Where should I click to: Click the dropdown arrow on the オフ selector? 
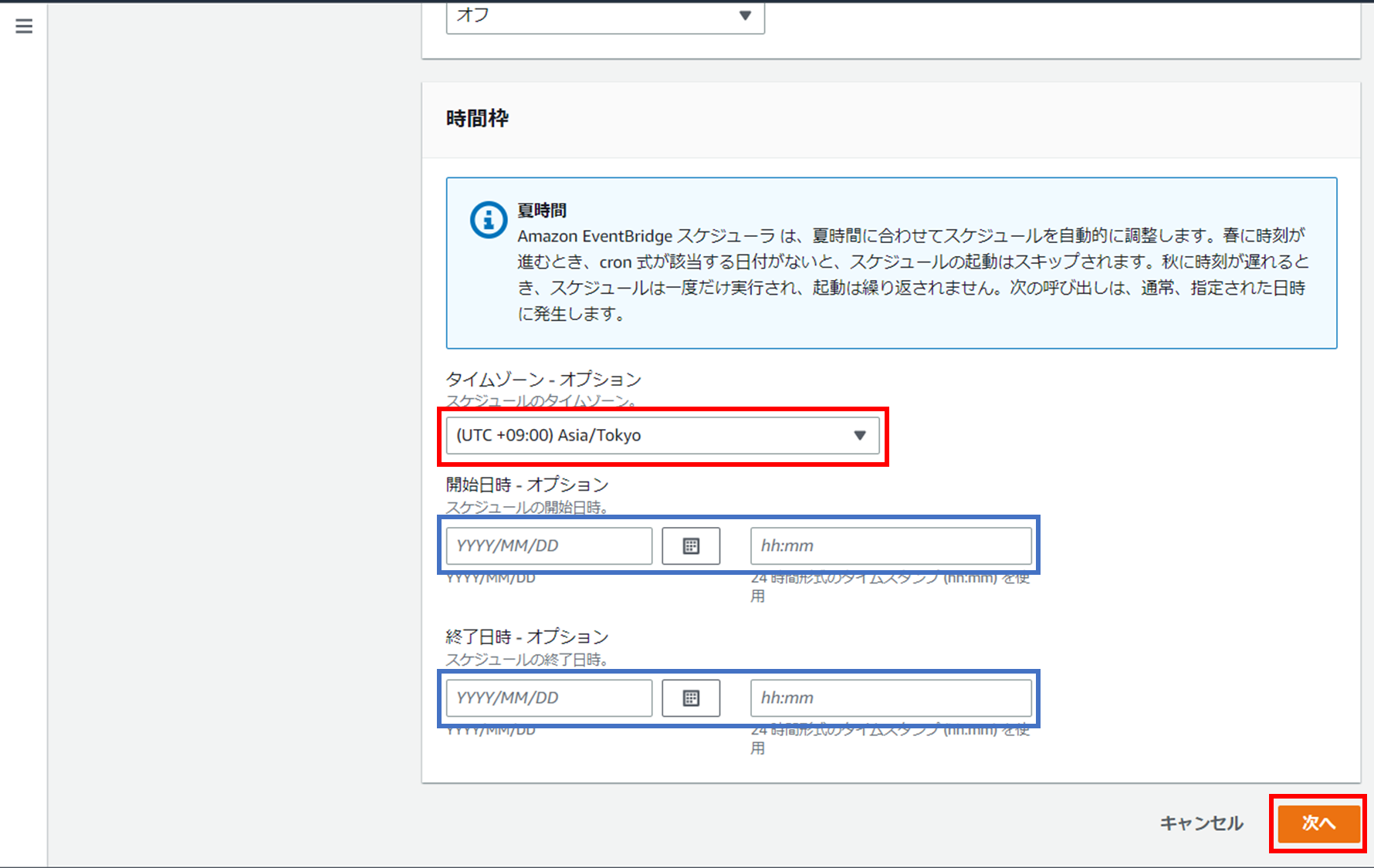coord(743,14)
